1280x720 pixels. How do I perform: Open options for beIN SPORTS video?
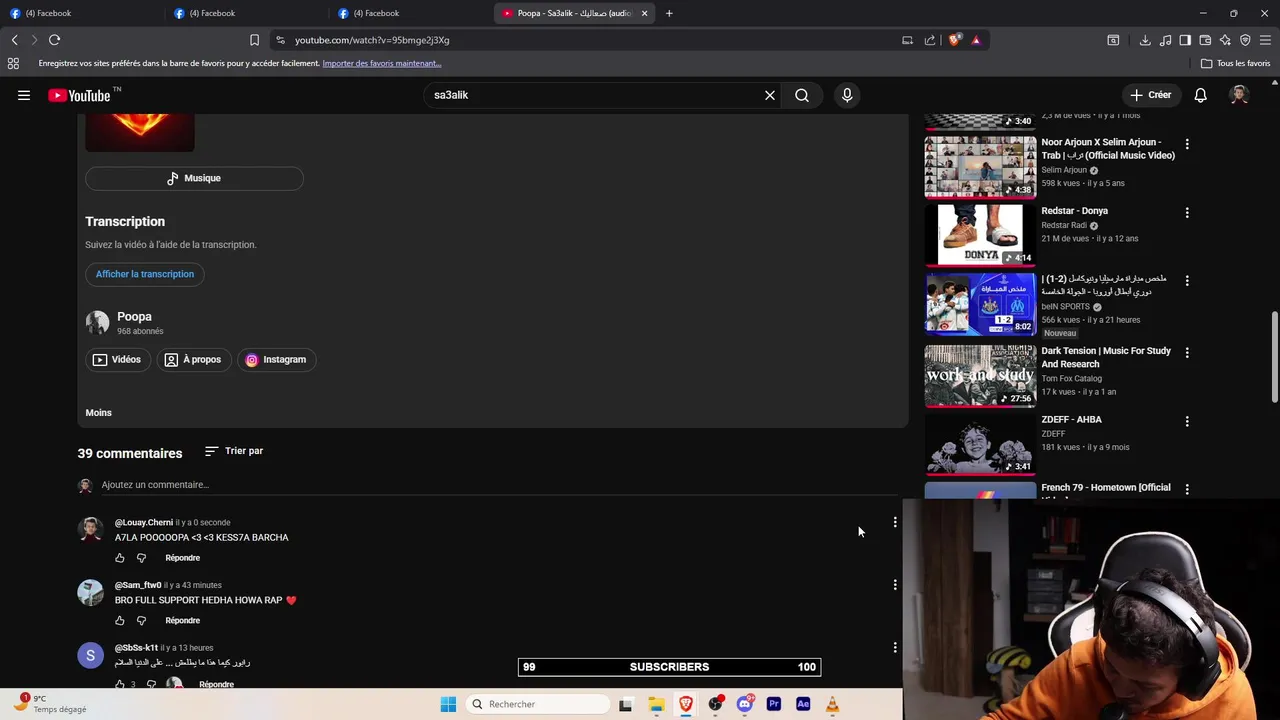[x=1187, y=282]
